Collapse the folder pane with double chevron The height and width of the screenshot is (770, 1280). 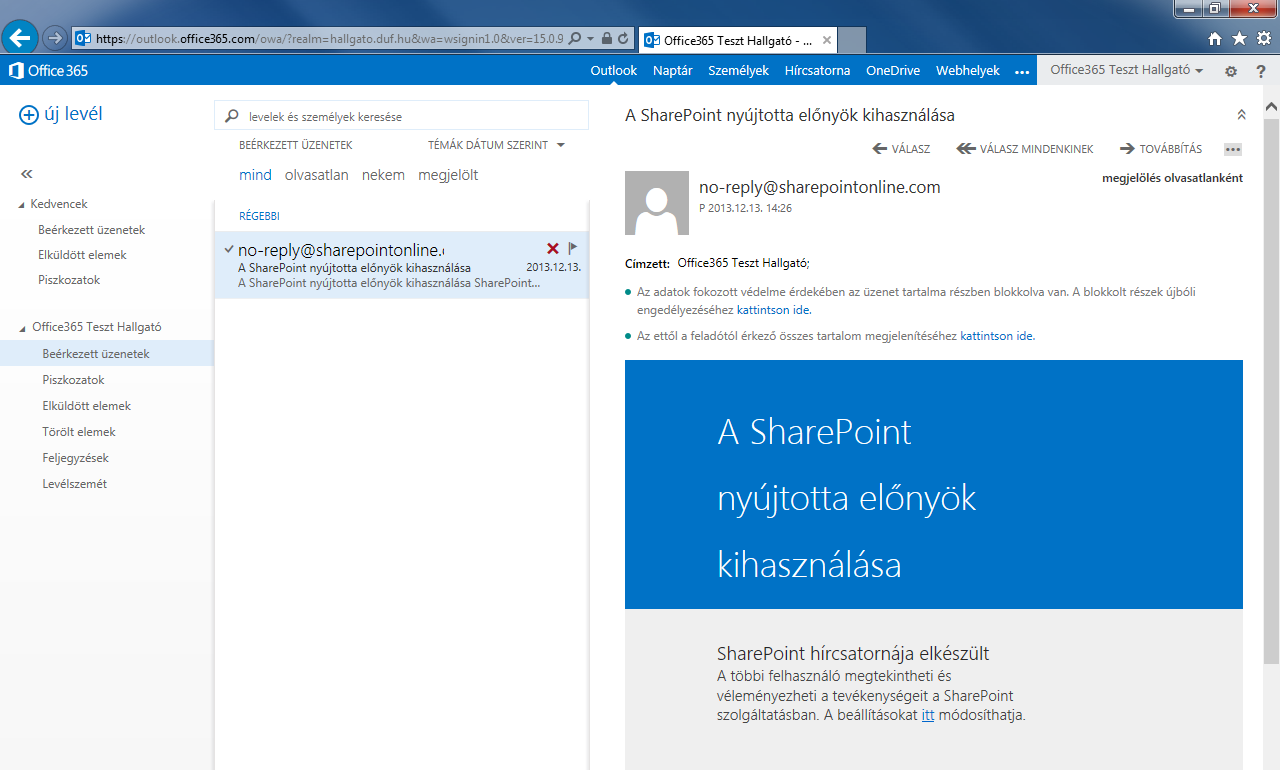point(27,174)
